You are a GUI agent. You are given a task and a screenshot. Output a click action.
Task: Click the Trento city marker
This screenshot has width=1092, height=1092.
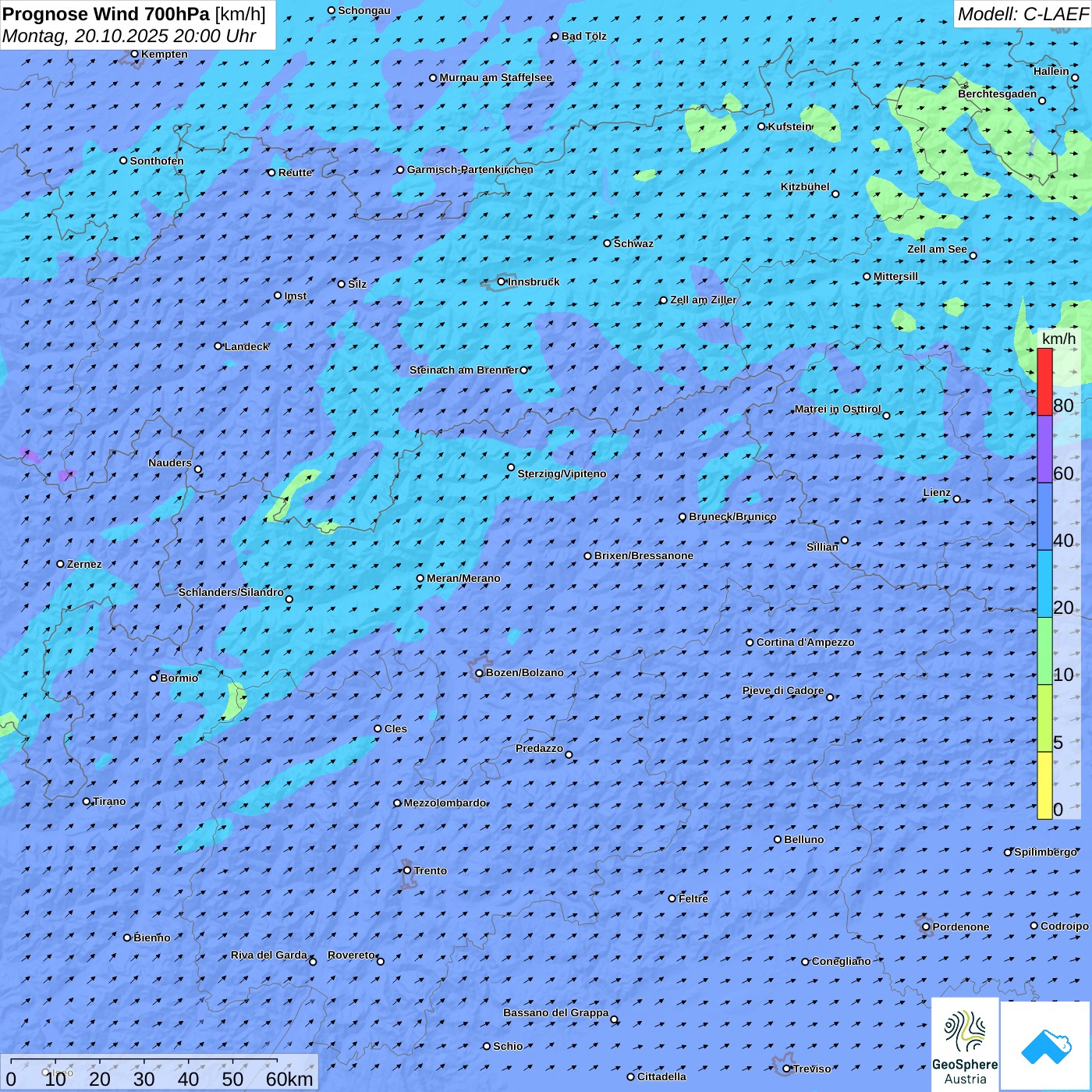pyautogui.click(x=407, y=870)
